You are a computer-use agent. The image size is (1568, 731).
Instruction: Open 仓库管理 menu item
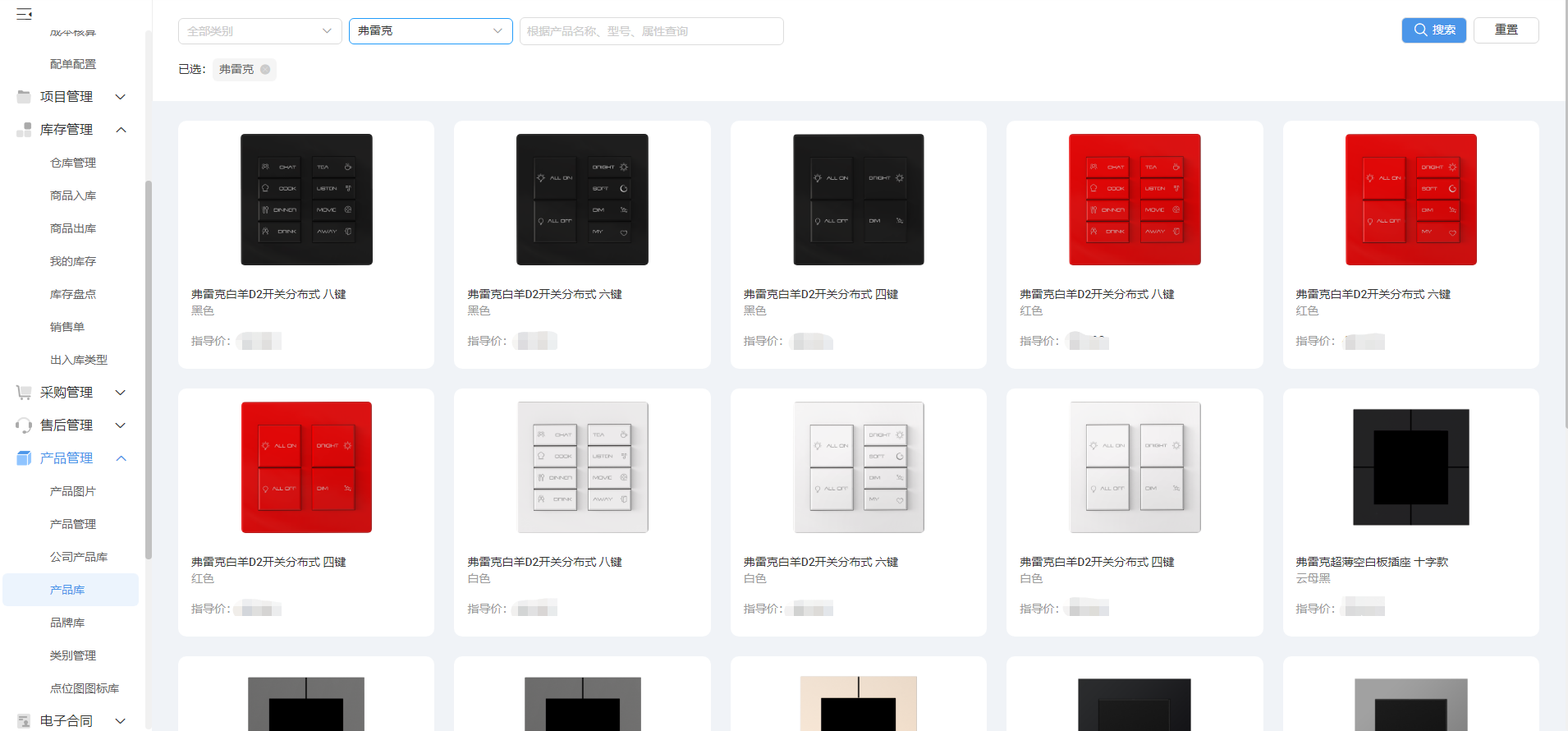click(x=73, y=163)
